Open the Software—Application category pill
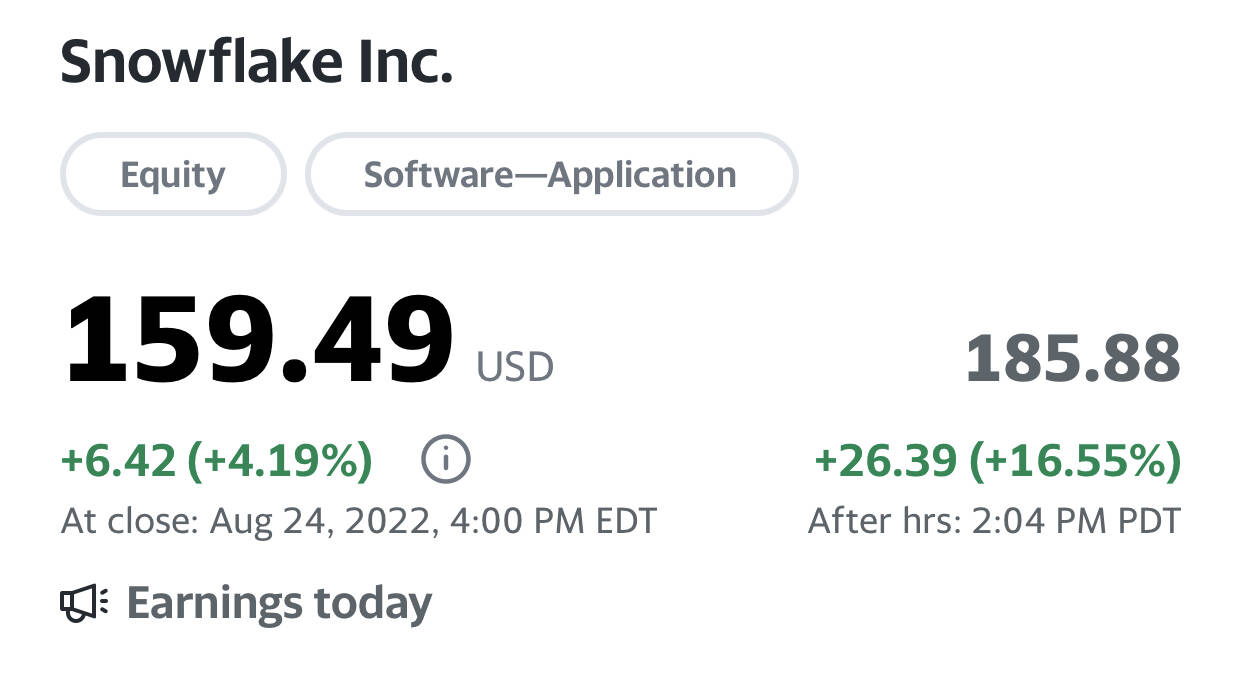The width and height of the screenshot is (1242, 679). point(551,174)
